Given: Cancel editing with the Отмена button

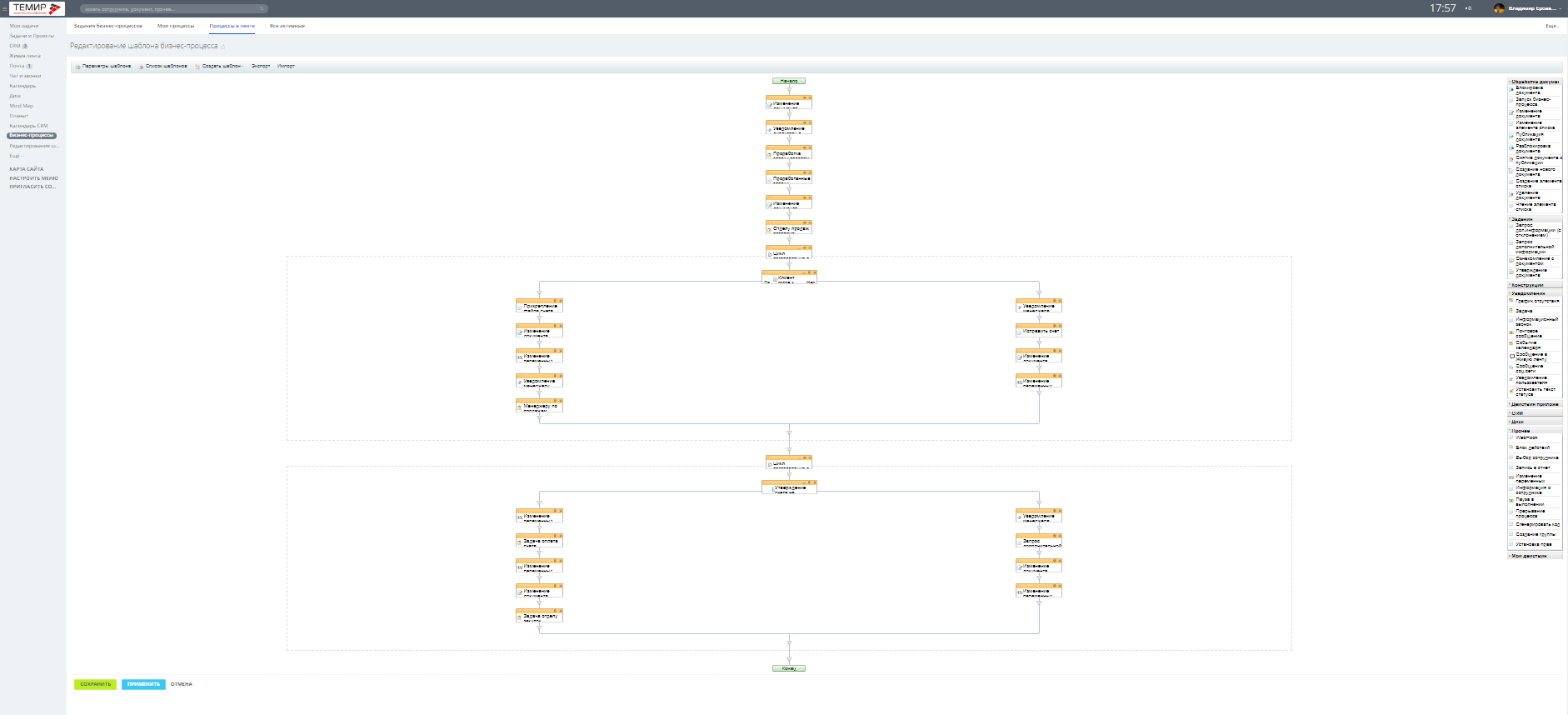Looking at the screenshot, I should click(x=182, y=684).
